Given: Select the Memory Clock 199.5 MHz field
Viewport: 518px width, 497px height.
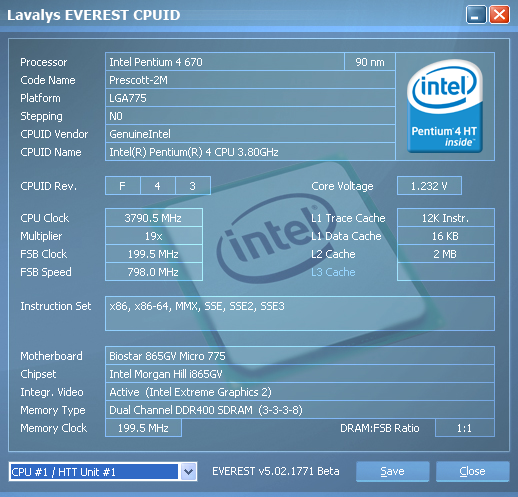Looking at the screenshot, I should [143, 428].
